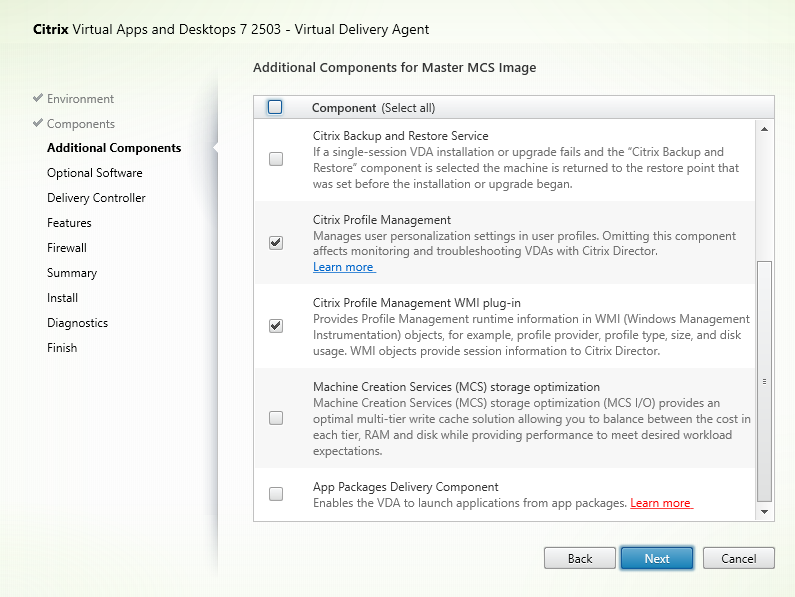
Task: Cancel the installation wizard
Action: pyautogui.click(x=738, y=558)
